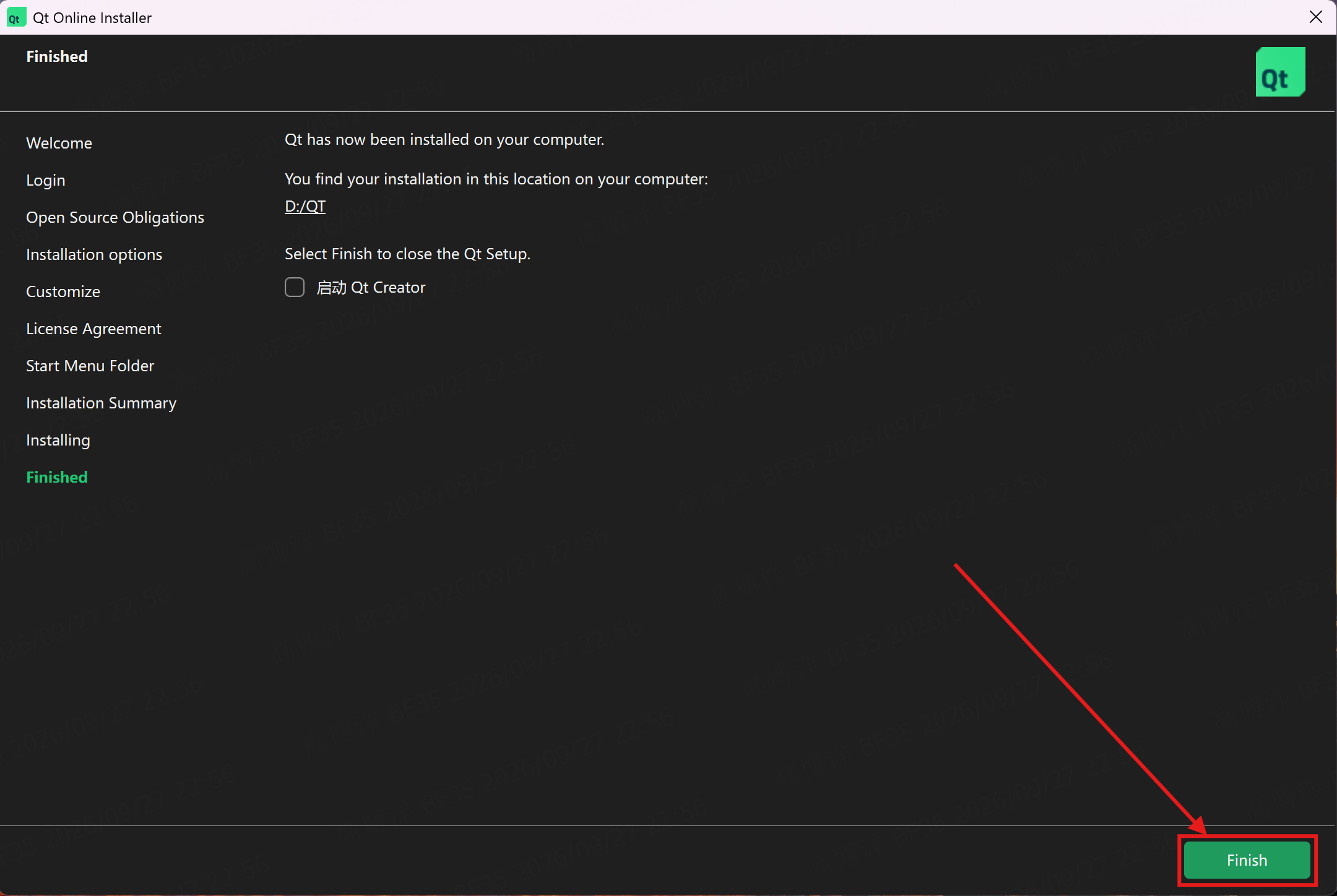1337x896 pixels.
Task: Click the Finish button
Action: tap(1247, 860)
